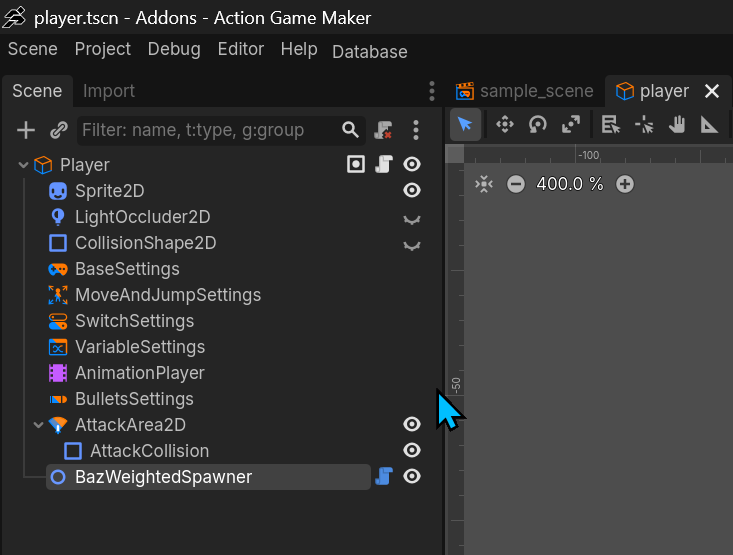Activate the Select mode arrow tool
The image size is (733, 555).
click(x=465, y=124)
